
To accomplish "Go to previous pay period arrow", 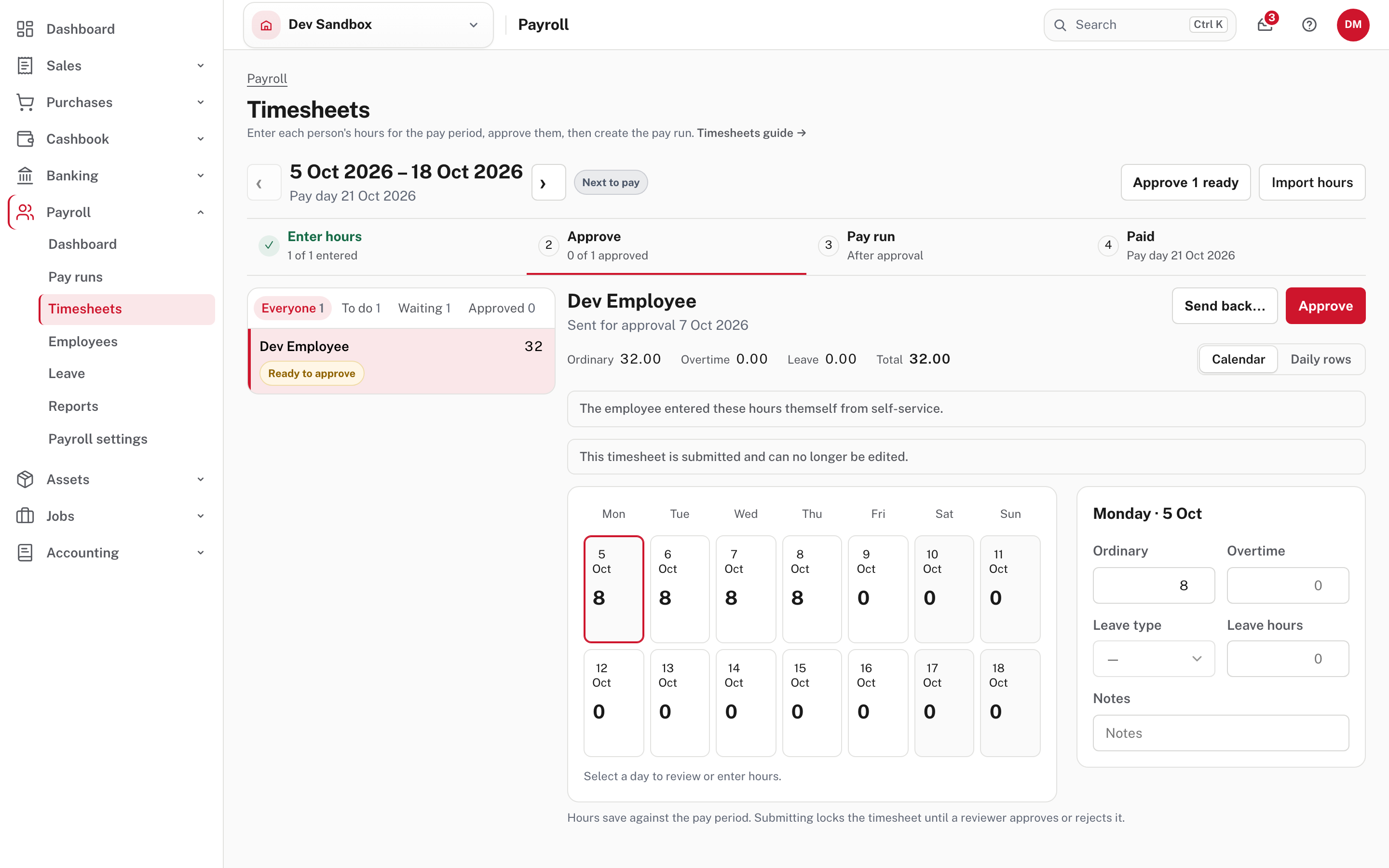I will pyautogui.click(x=263, y=183).
